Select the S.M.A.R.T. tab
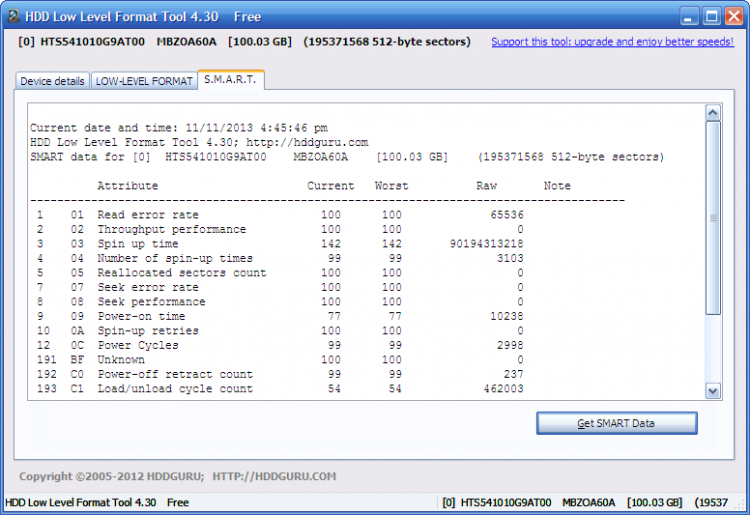Screen dimensions: 750x515 click(230, 79)
